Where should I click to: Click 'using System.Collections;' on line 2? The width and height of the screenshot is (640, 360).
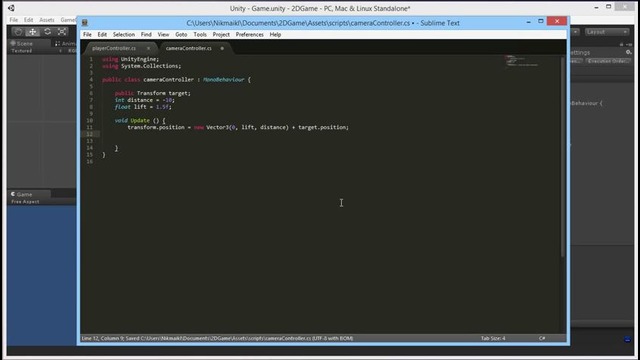142,66
